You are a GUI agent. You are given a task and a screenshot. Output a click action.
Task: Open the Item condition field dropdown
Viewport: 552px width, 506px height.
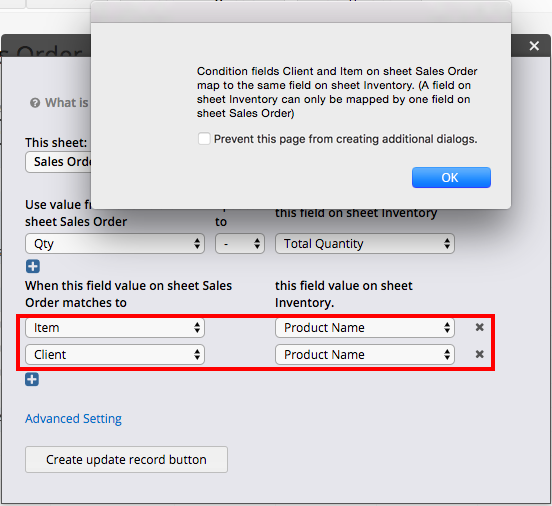point(115,327)
